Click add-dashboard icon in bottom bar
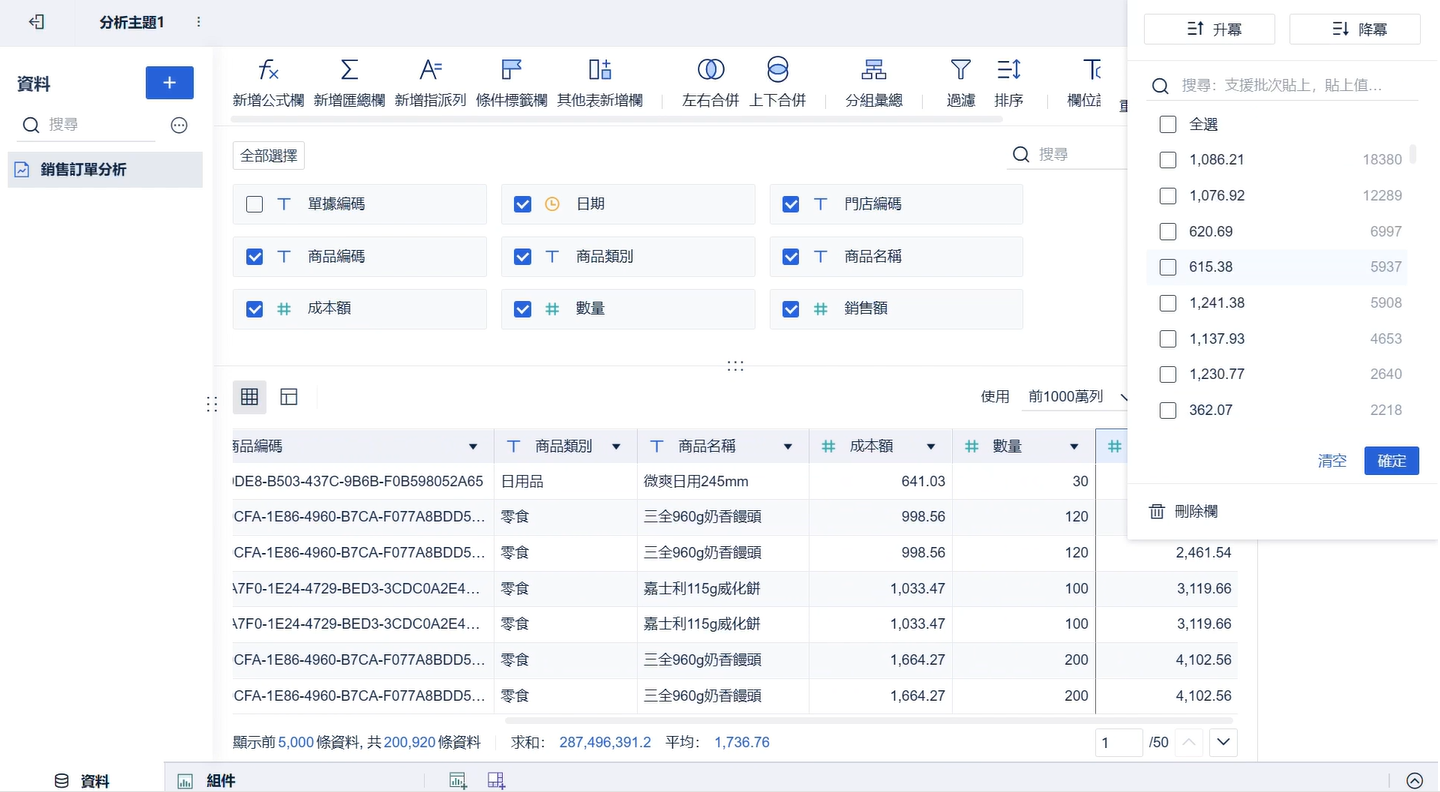1440x792 pixels. (496, 781)
